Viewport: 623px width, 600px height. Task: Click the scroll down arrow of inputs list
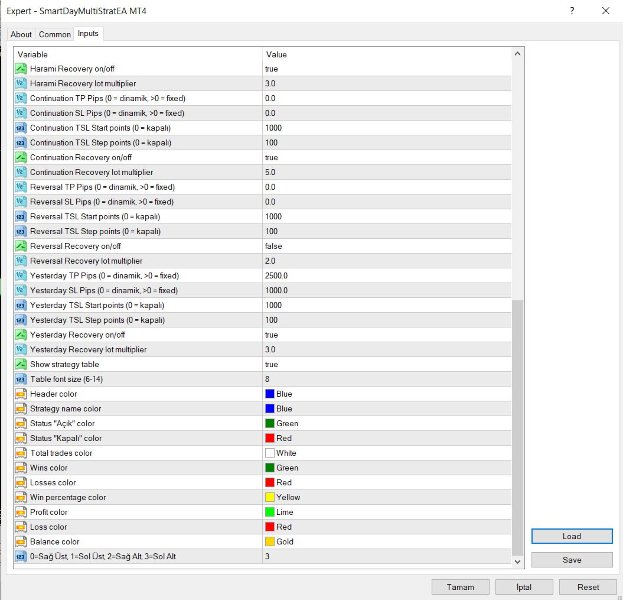[x=517, y=561]
